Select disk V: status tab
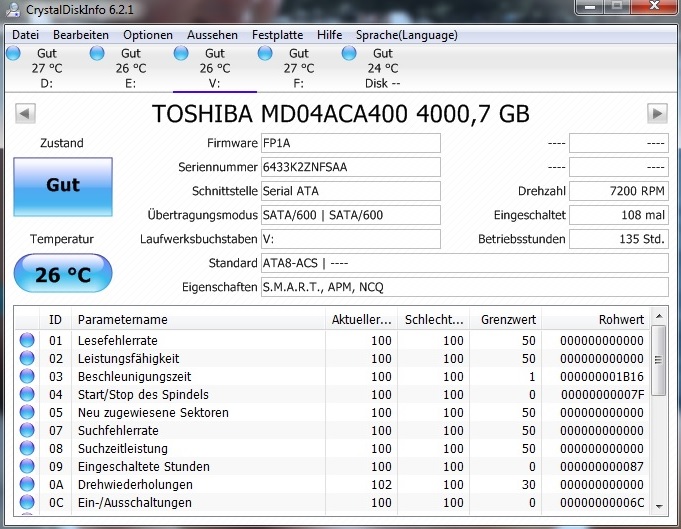The image size is (681, 529). [215, 68]
